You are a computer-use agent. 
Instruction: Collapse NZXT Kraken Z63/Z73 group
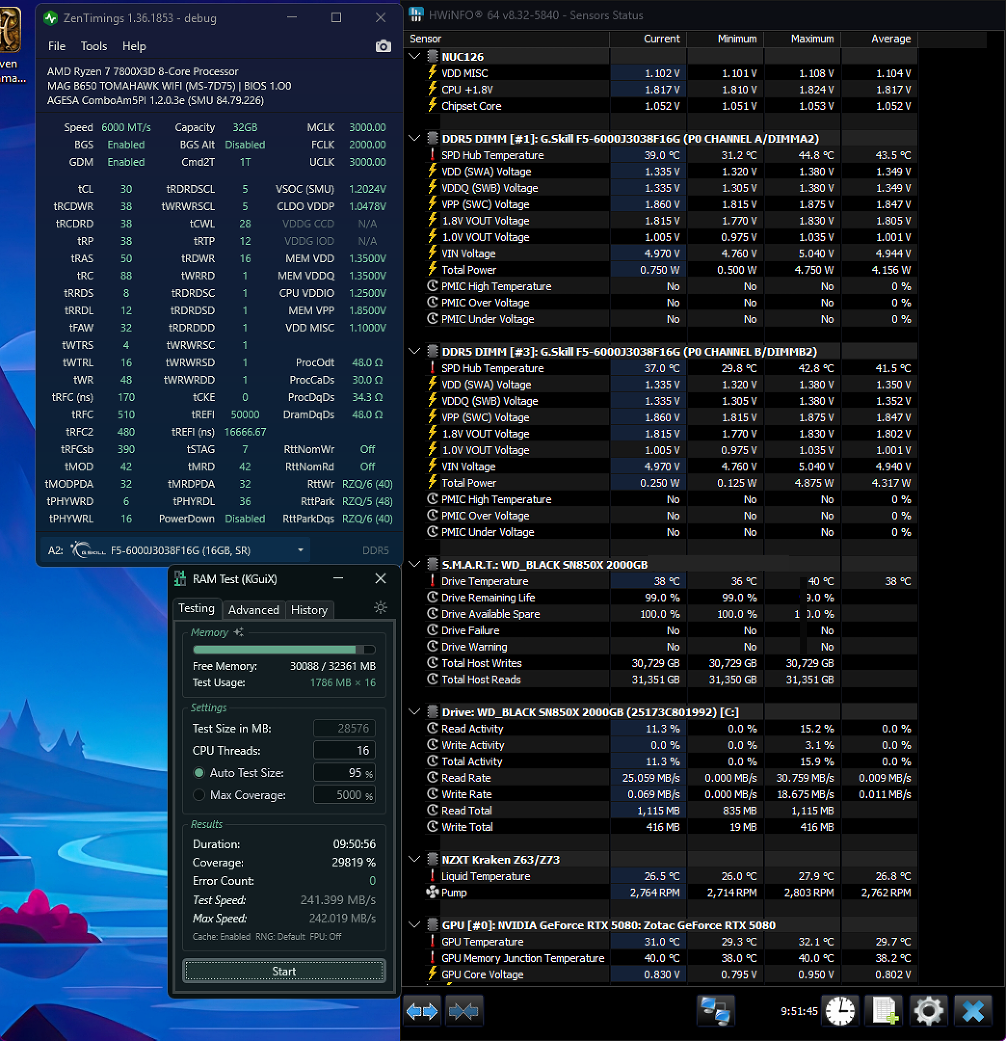tap(415, 859)
